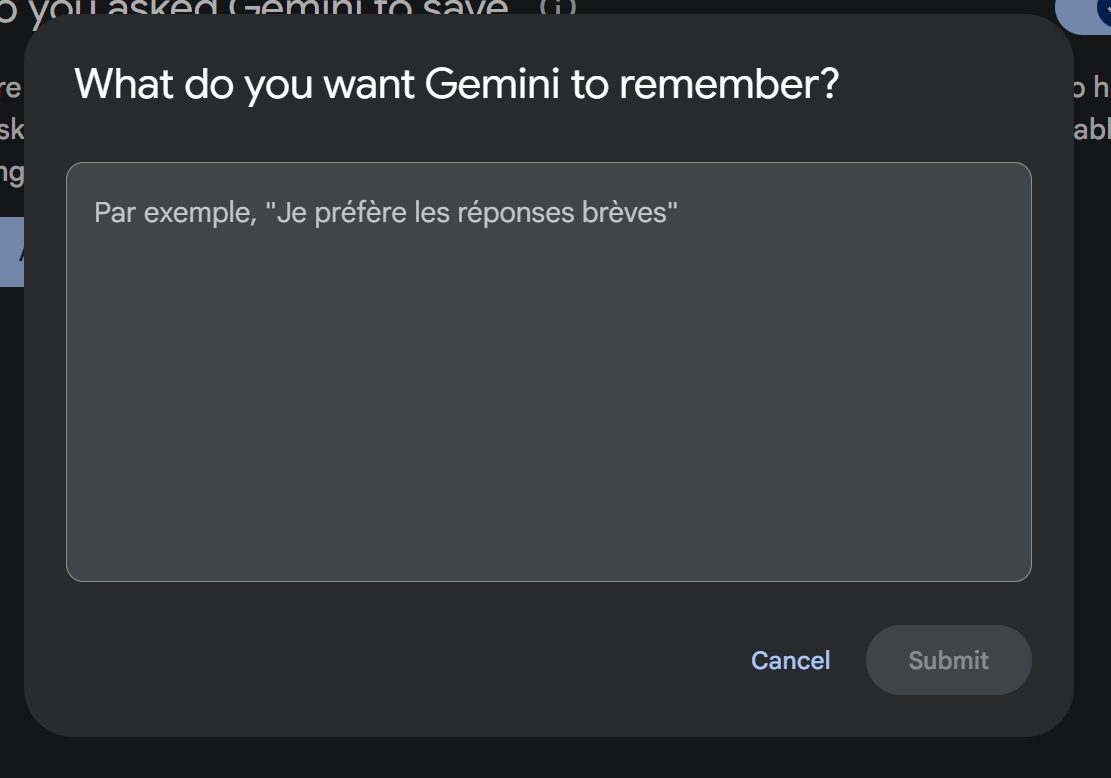Screen dimensions: 1111x778
Task: Click the cut-off description text at left edge
Action: pos(10,130)
